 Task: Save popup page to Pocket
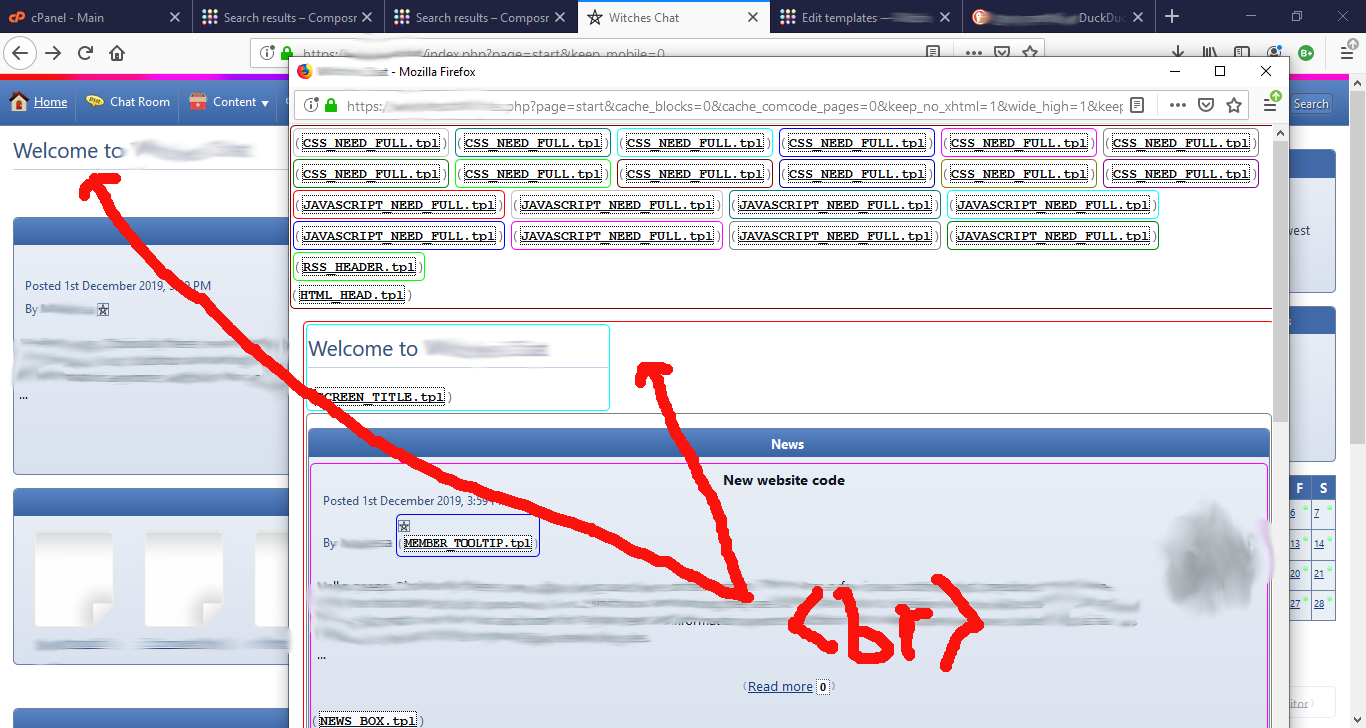point(1206,105)
